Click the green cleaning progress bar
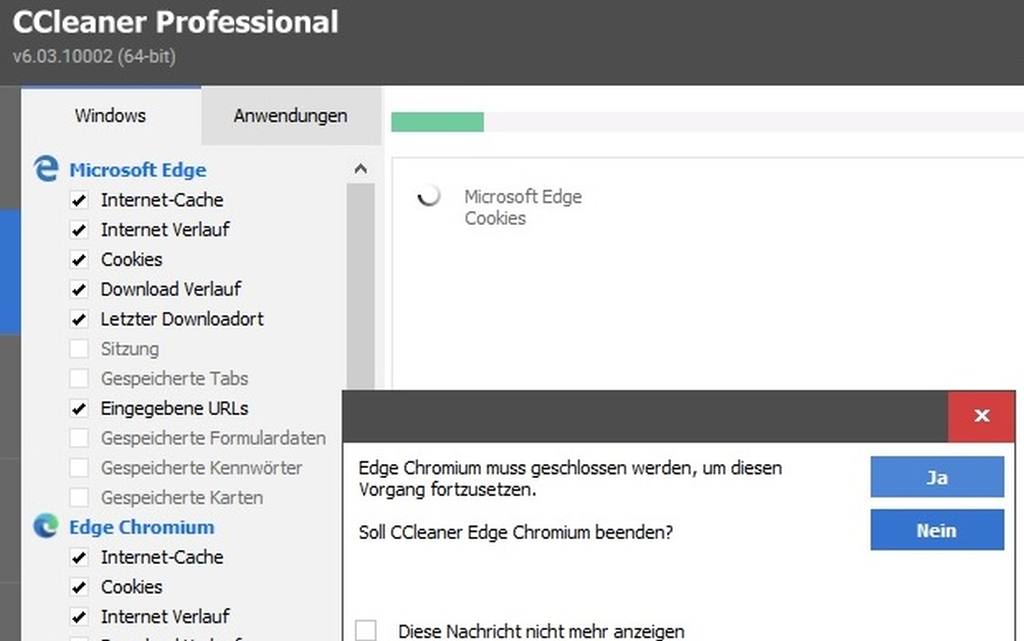The height and width of the screenshot is (641, 1024). [x=438, y=122]
